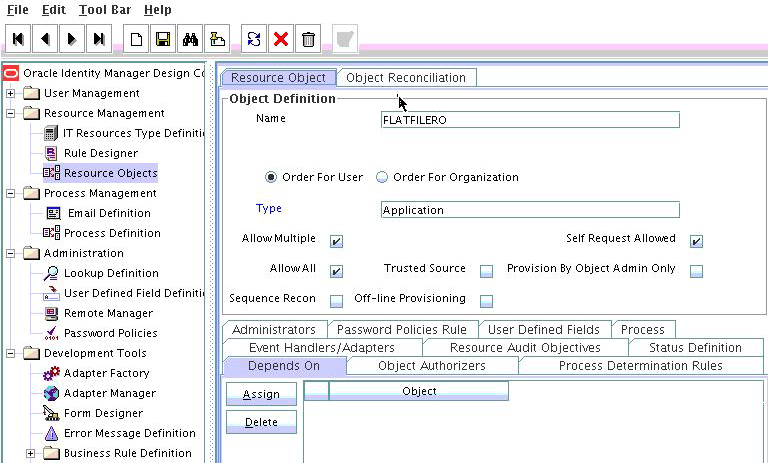This screenshot has height=466, width=768.
Task: Go to next record arrow icon
Action: [72, 39]
